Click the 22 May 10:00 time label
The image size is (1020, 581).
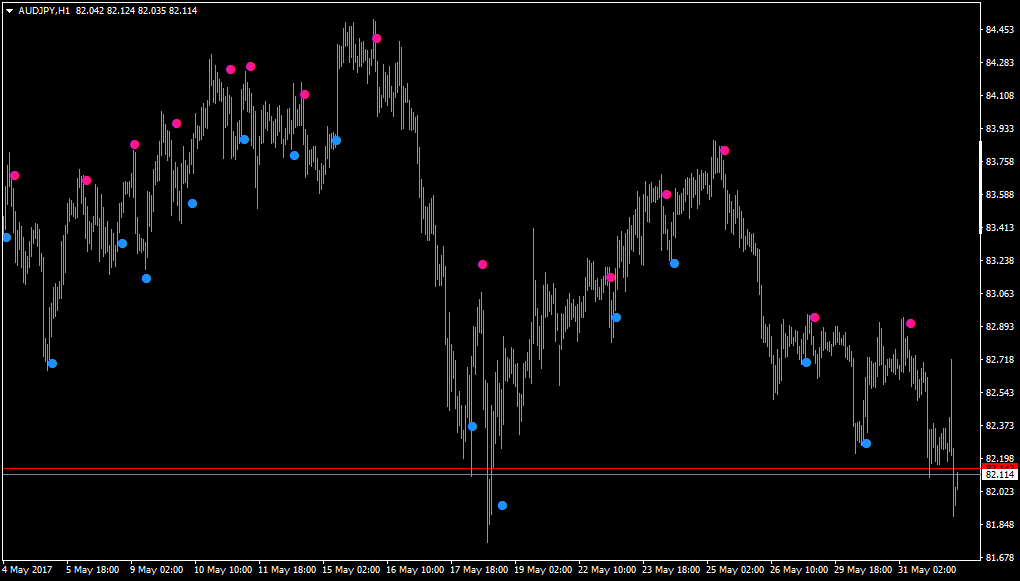pyautogui.click(x=607, y=569)
